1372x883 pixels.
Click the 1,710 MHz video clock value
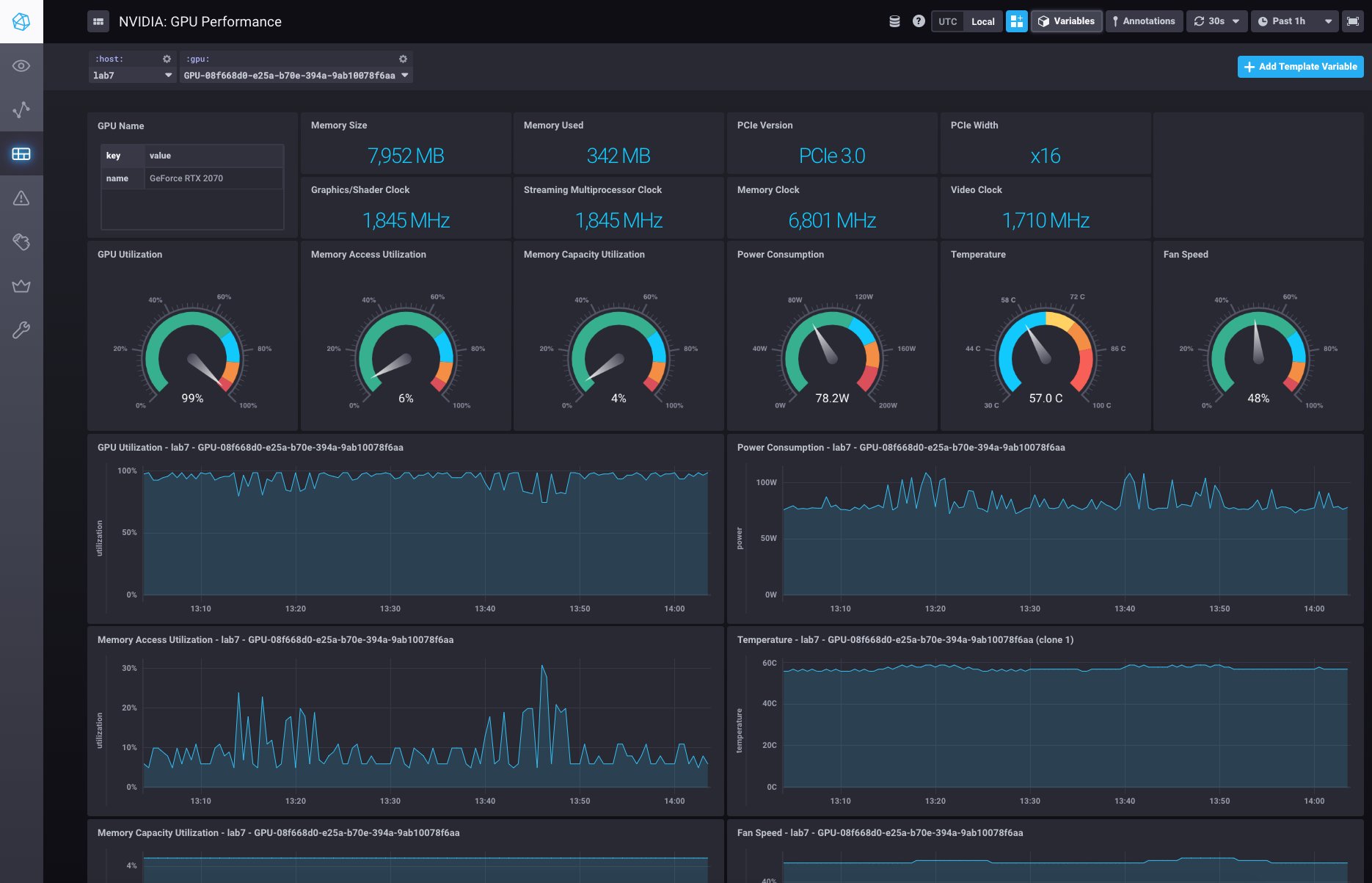1046,220
